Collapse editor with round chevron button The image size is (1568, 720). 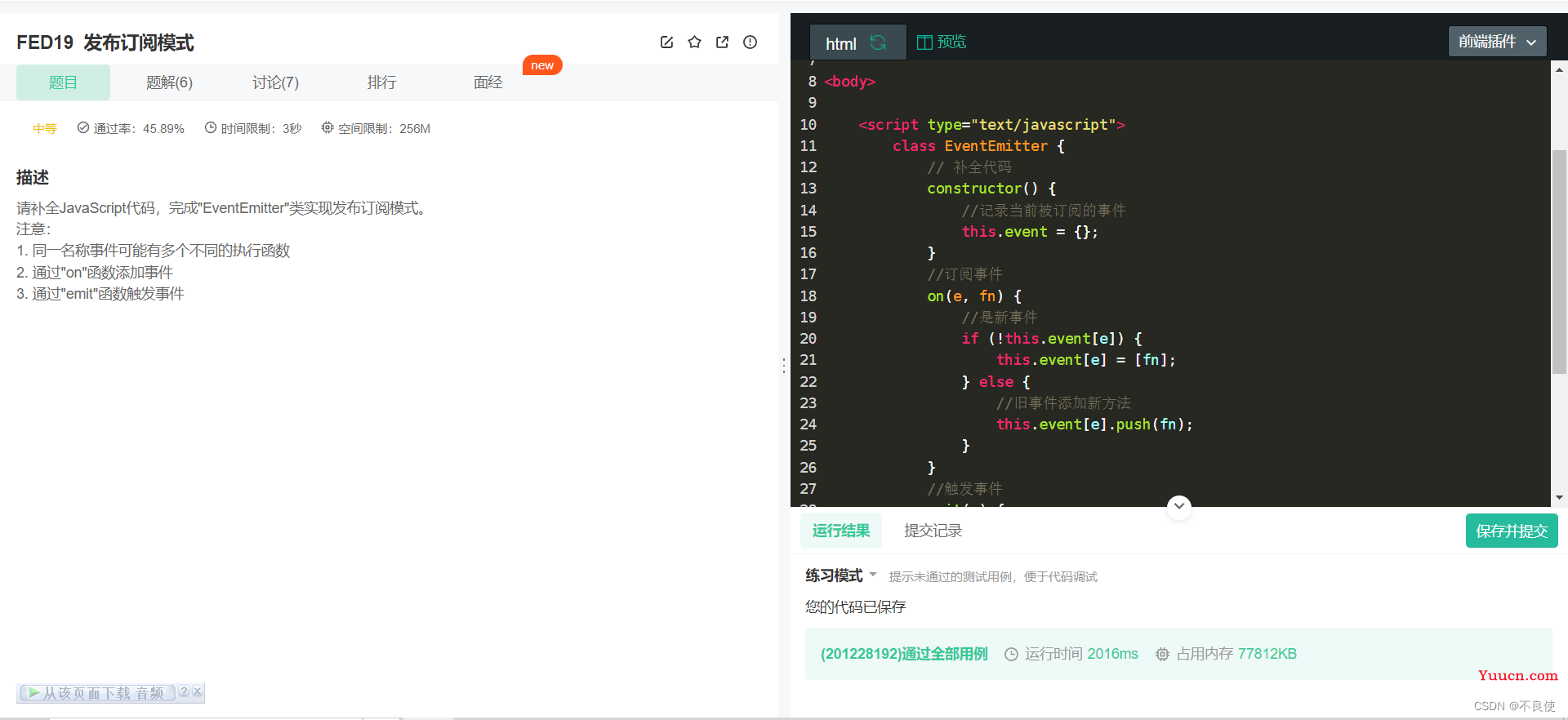[x=1178, y=506]
